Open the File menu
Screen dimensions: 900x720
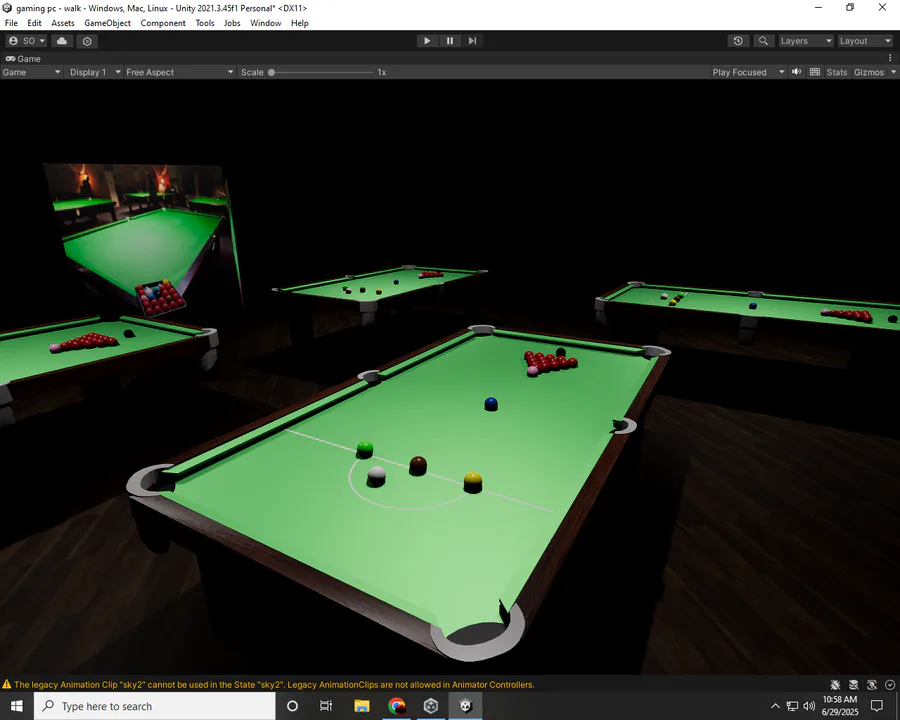click(11, 23)
